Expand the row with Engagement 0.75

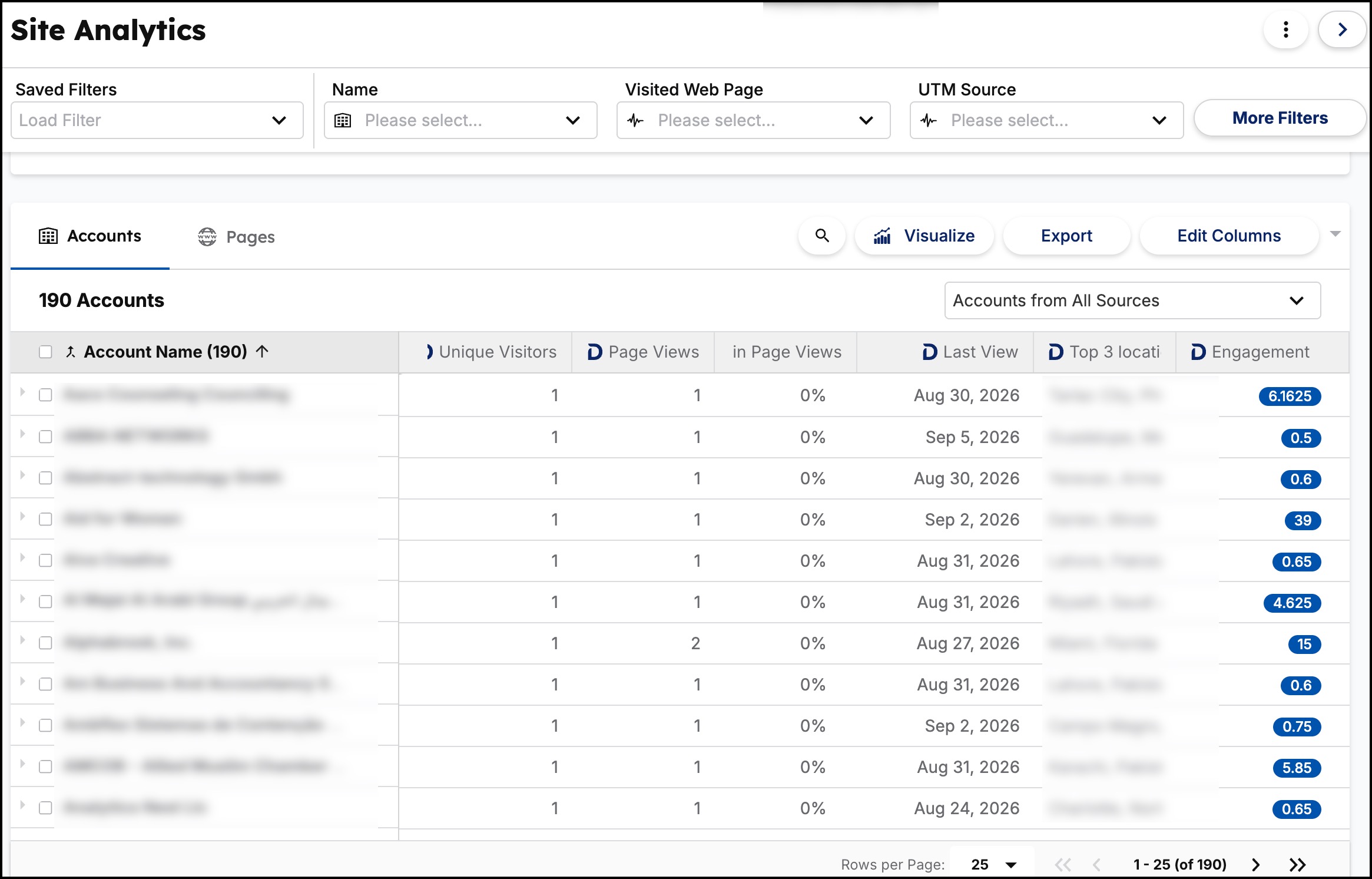click(x=22, y=722)
